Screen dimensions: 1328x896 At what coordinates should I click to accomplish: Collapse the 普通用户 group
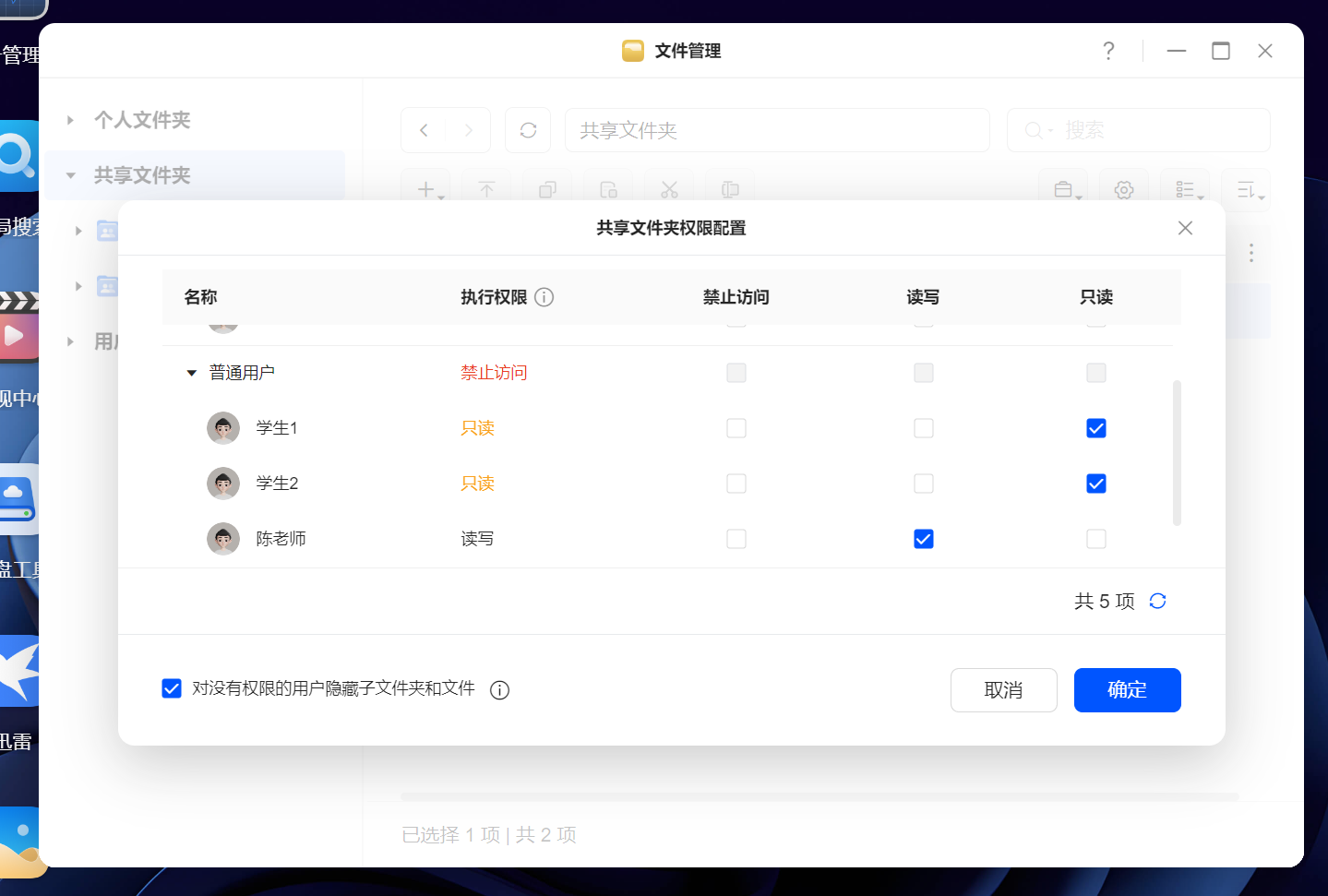click(192, 373)
